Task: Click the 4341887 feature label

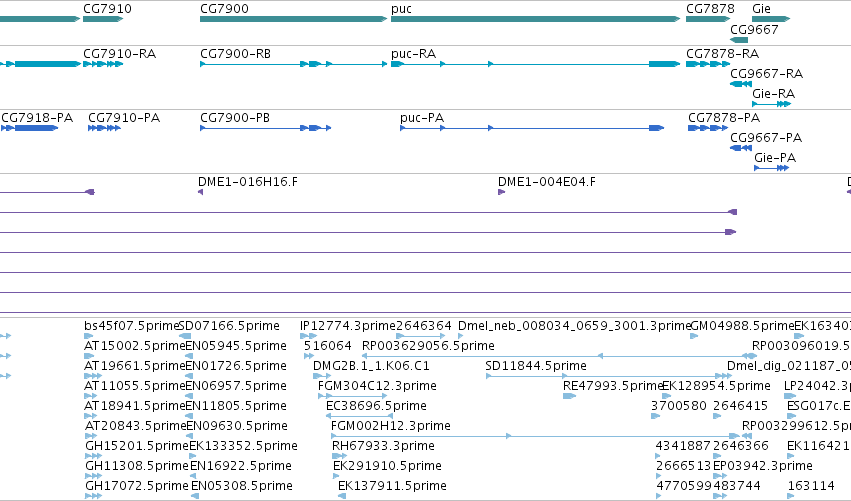Action: (683, 446)
